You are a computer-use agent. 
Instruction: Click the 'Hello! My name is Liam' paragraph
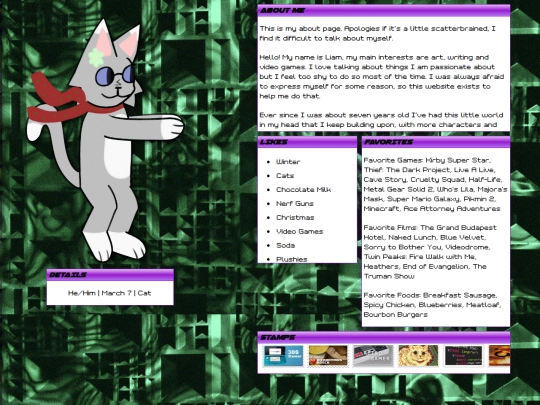click(x=382, y=76)
